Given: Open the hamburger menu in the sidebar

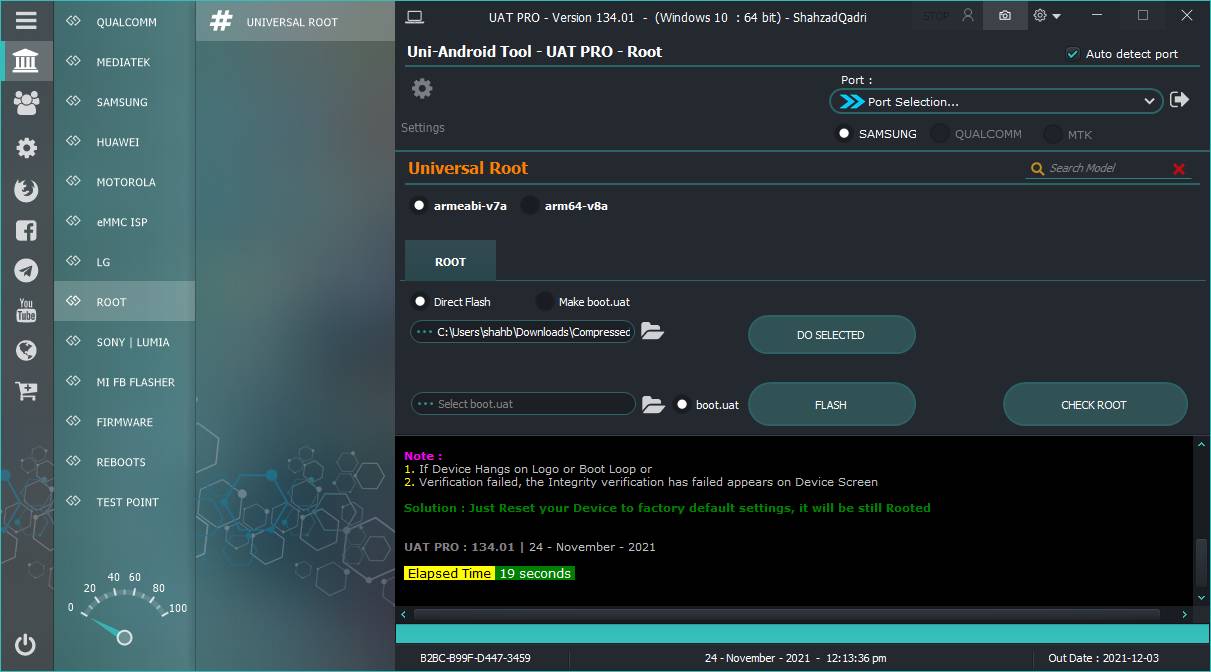Looking at the screenshot, I should [x=26, y=20].
